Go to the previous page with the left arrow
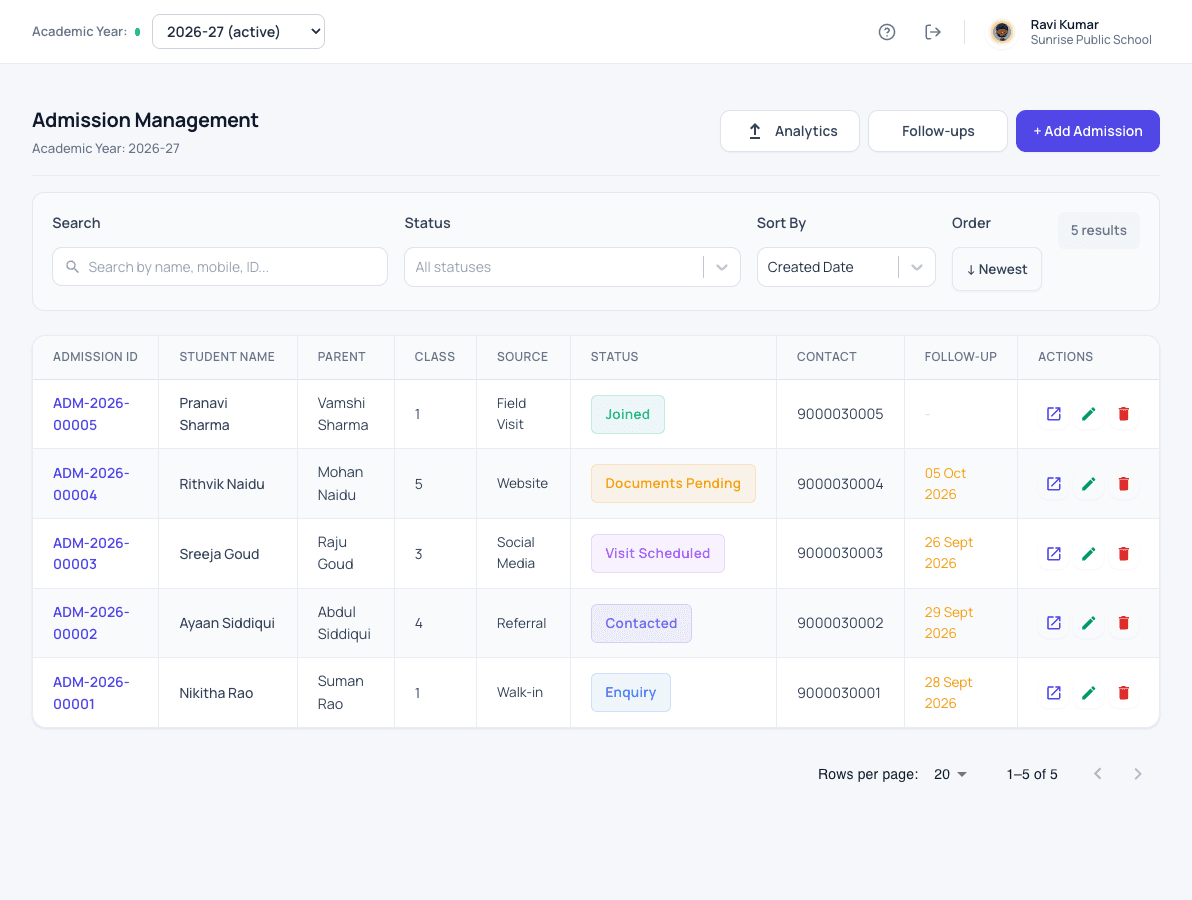 [1098, 774]
